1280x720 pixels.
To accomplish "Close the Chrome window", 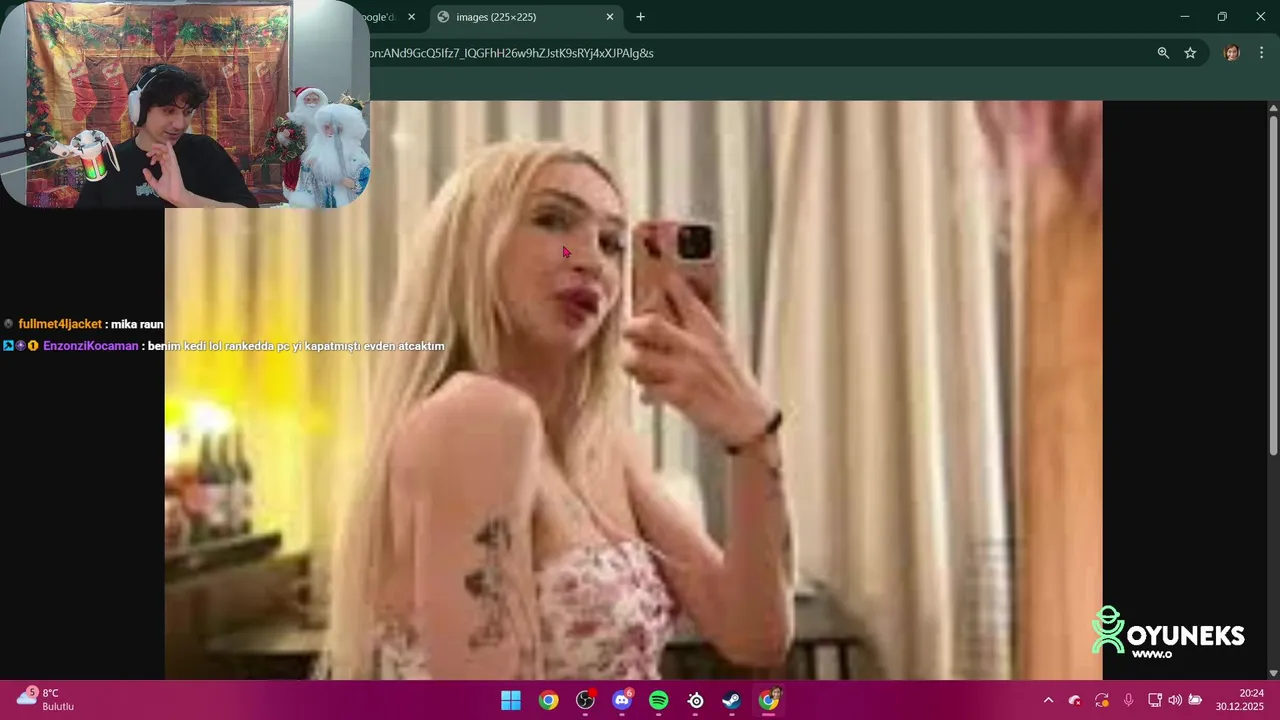I will click(1260, 16).
